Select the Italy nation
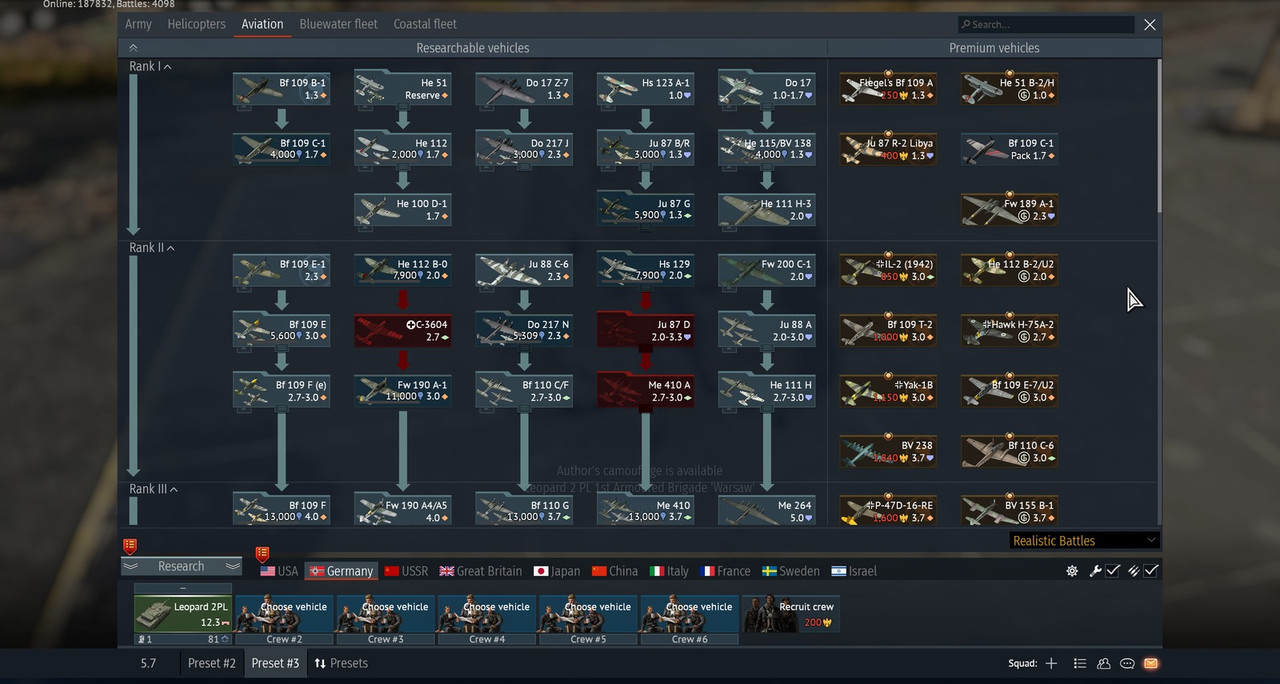 coord(669,571)
